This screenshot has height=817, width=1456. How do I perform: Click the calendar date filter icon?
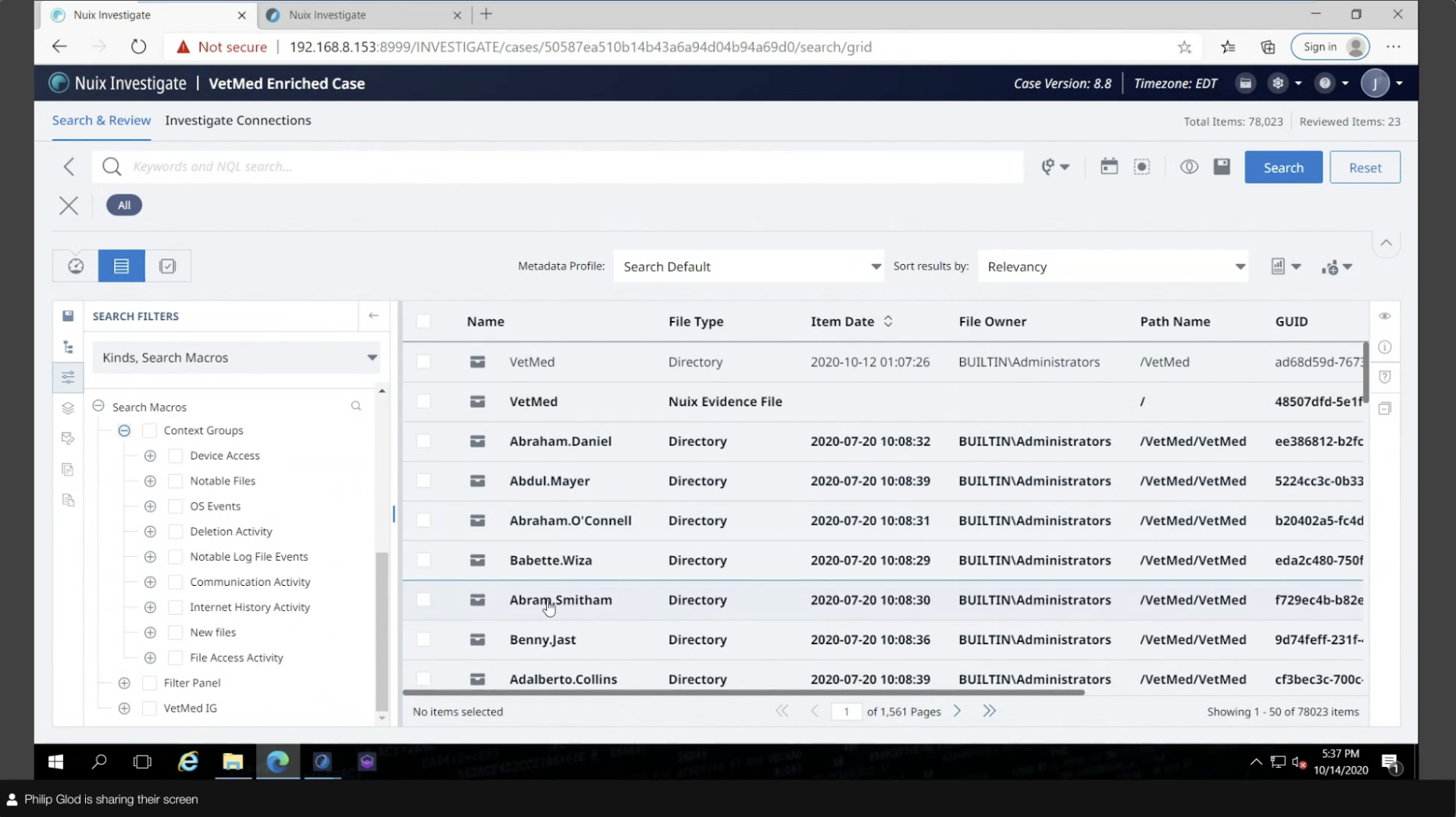click(x=1109, y=166)
